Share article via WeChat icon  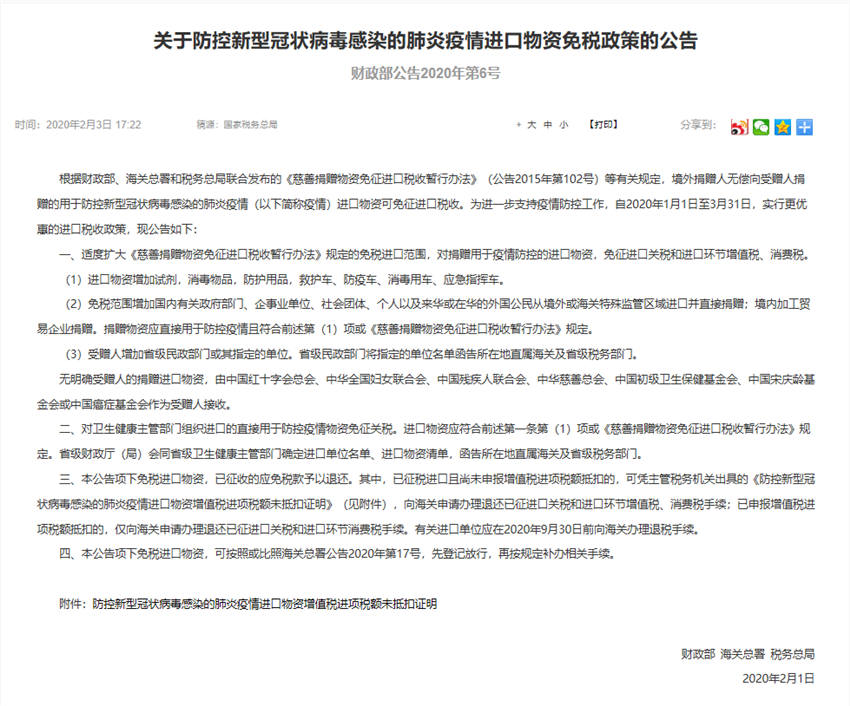coord(761,127)
